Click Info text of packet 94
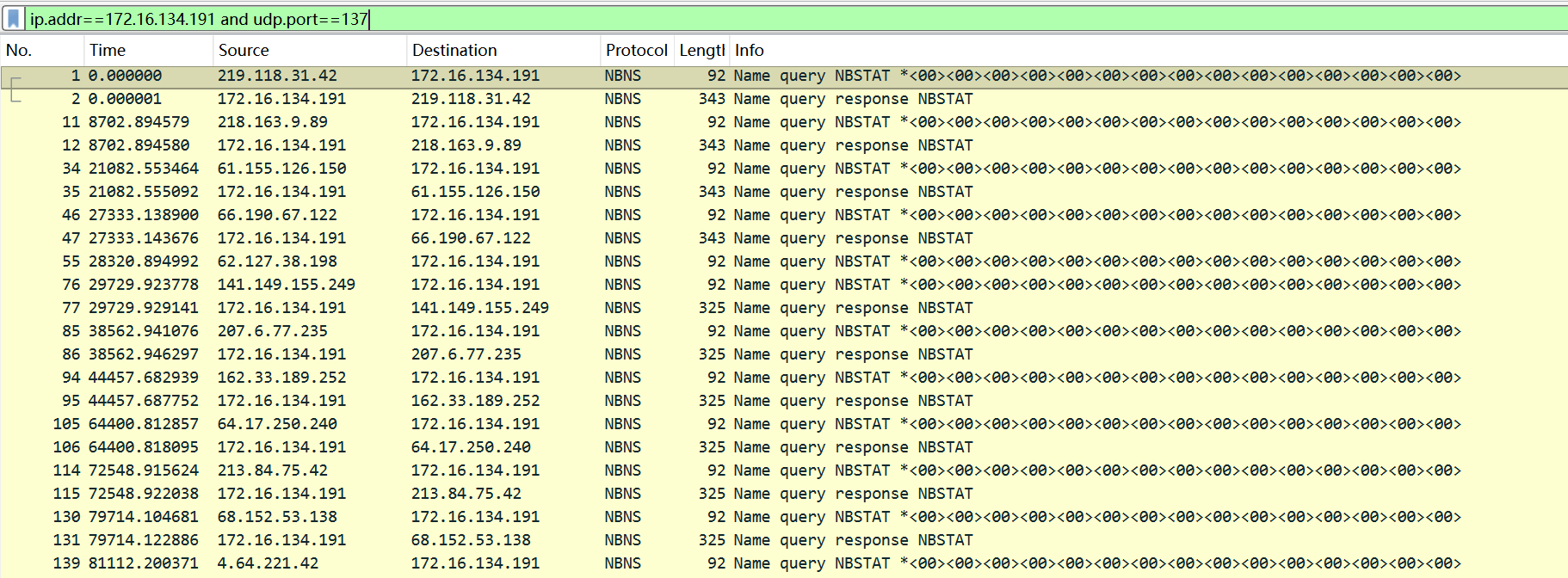This screenshot has width=1568, height=578. pyautogui.click(x=1097, y=378)
